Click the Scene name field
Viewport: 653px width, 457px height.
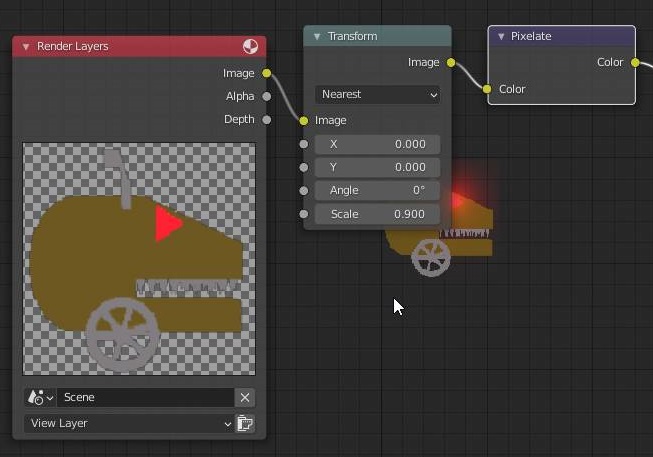[145, 398]
